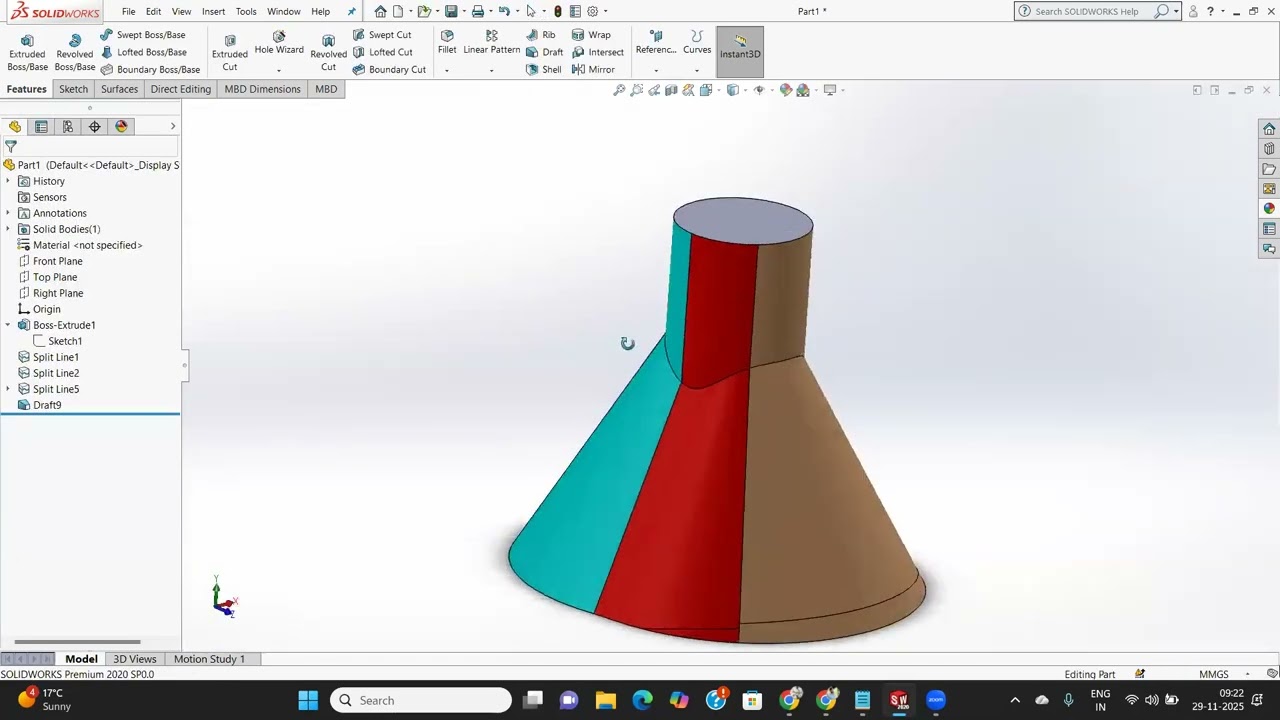Screen dimensions: 1280x720
Task: Pin the menu bar with pushpin
Action: (x=351, y=12)
